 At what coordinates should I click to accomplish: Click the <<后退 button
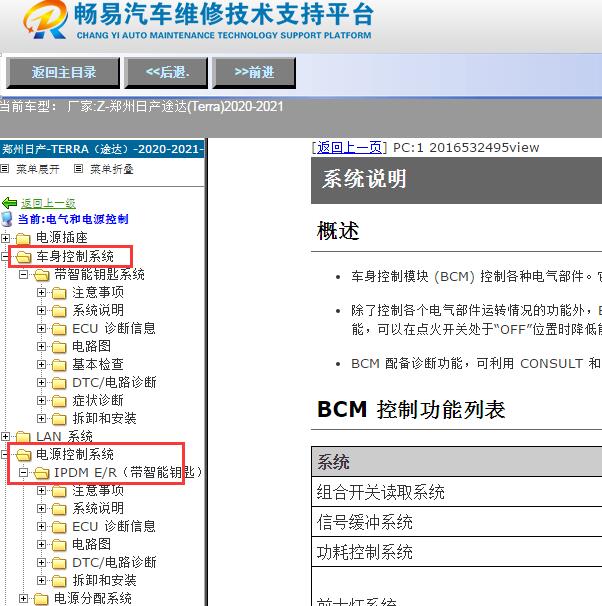166,73
